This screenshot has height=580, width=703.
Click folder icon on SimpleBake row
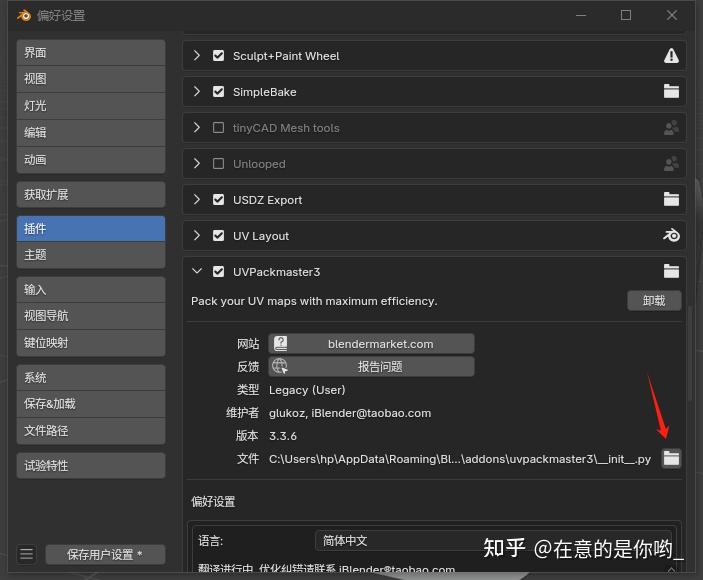671,91
